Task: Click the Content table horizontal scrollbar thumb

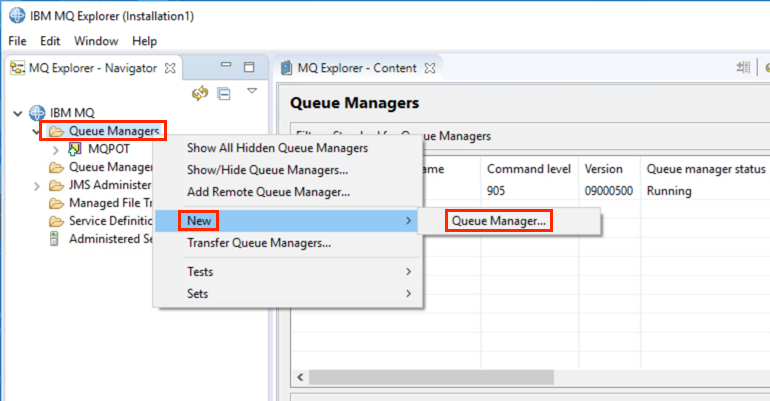Action: coord(431,377)
